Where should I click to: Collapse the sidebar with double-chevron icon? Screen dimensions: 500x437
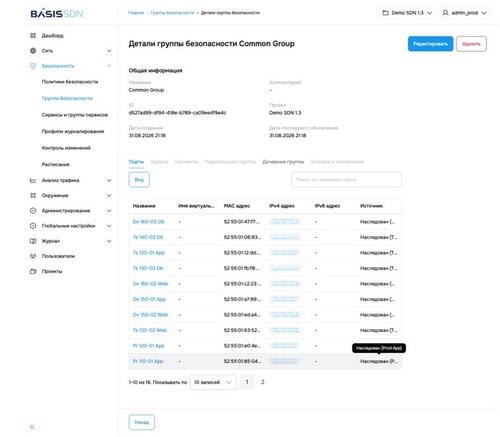click(x=32, y=427)
